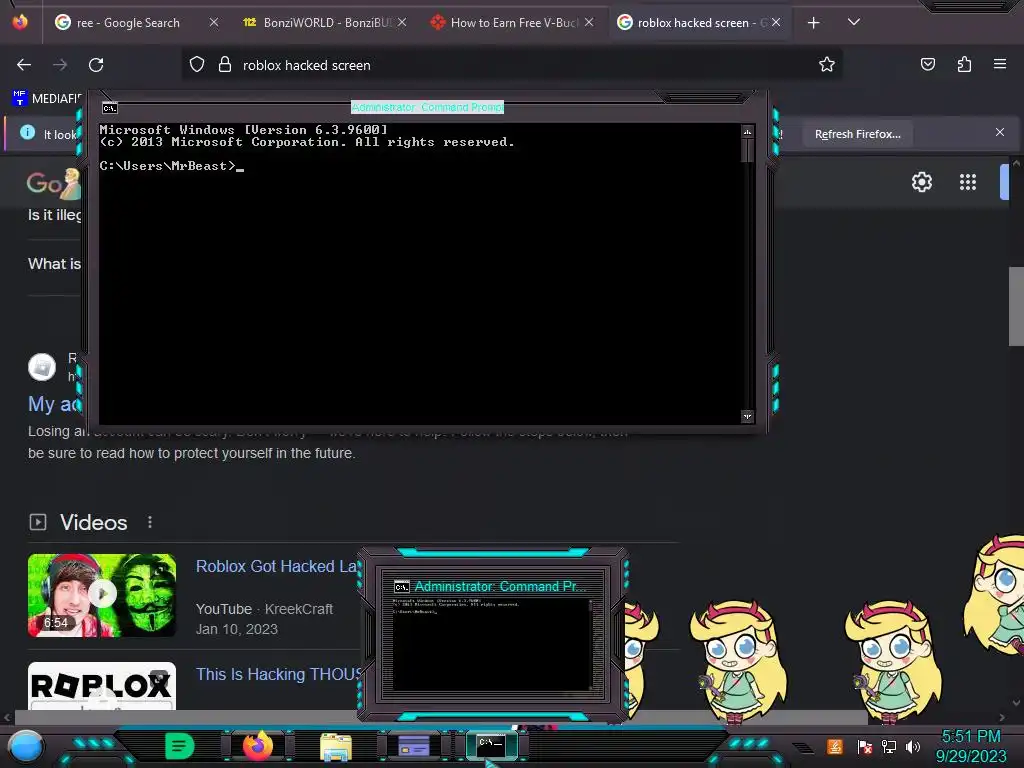Open File Explorer from the taskbar

(x=336, y=746)
